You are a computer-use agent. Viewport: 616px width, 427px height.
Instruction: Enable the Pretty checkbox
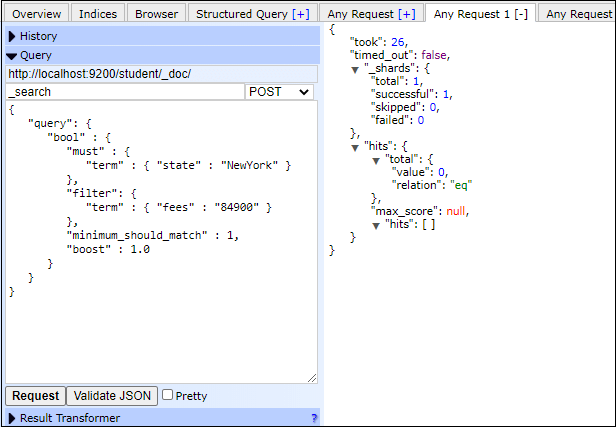(167, 394)
